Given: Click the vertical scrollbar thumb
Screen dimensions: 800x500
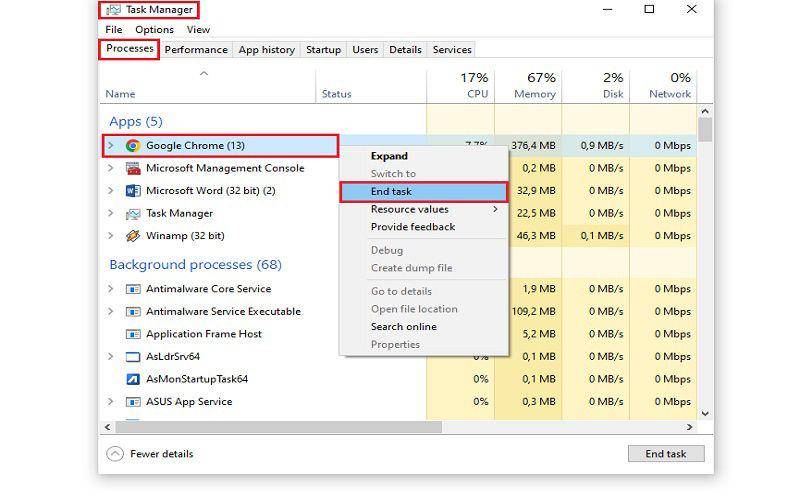Looking at the screenshot, I should coord(705,130).
